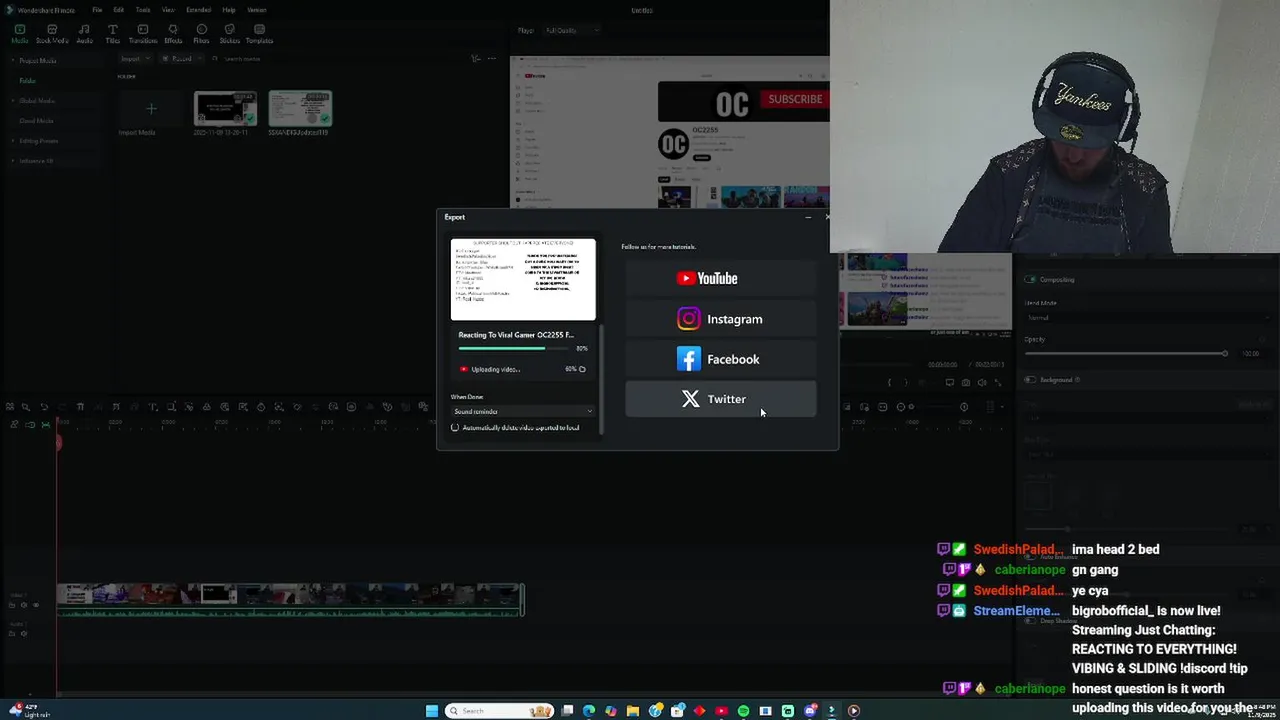Open the Twitter follow link

pyautogui.click(x=720, y=399)
